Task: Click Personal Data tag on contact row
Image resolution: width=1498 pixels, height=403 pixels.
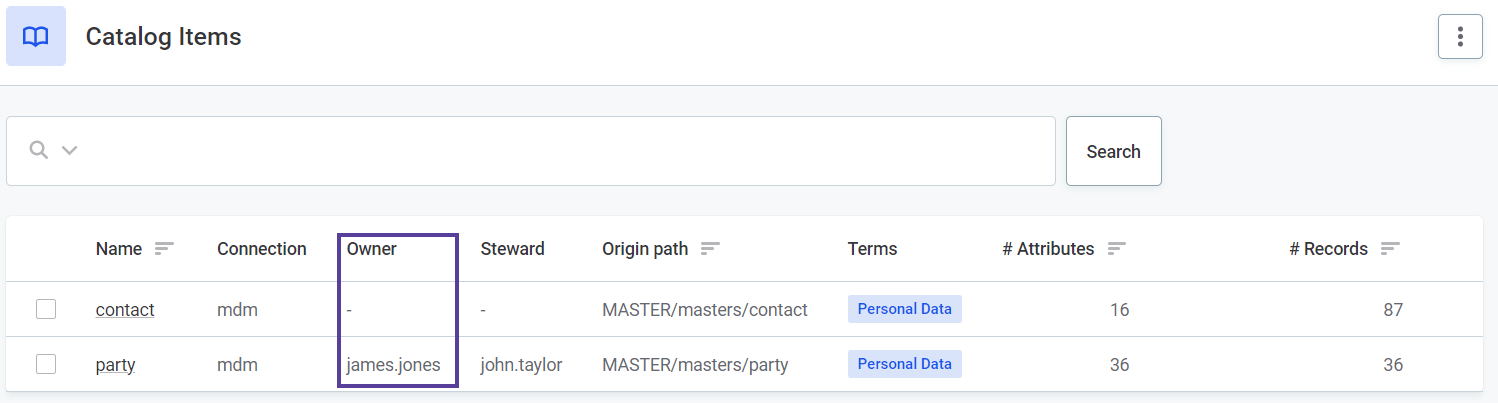Action: (904, 309)
